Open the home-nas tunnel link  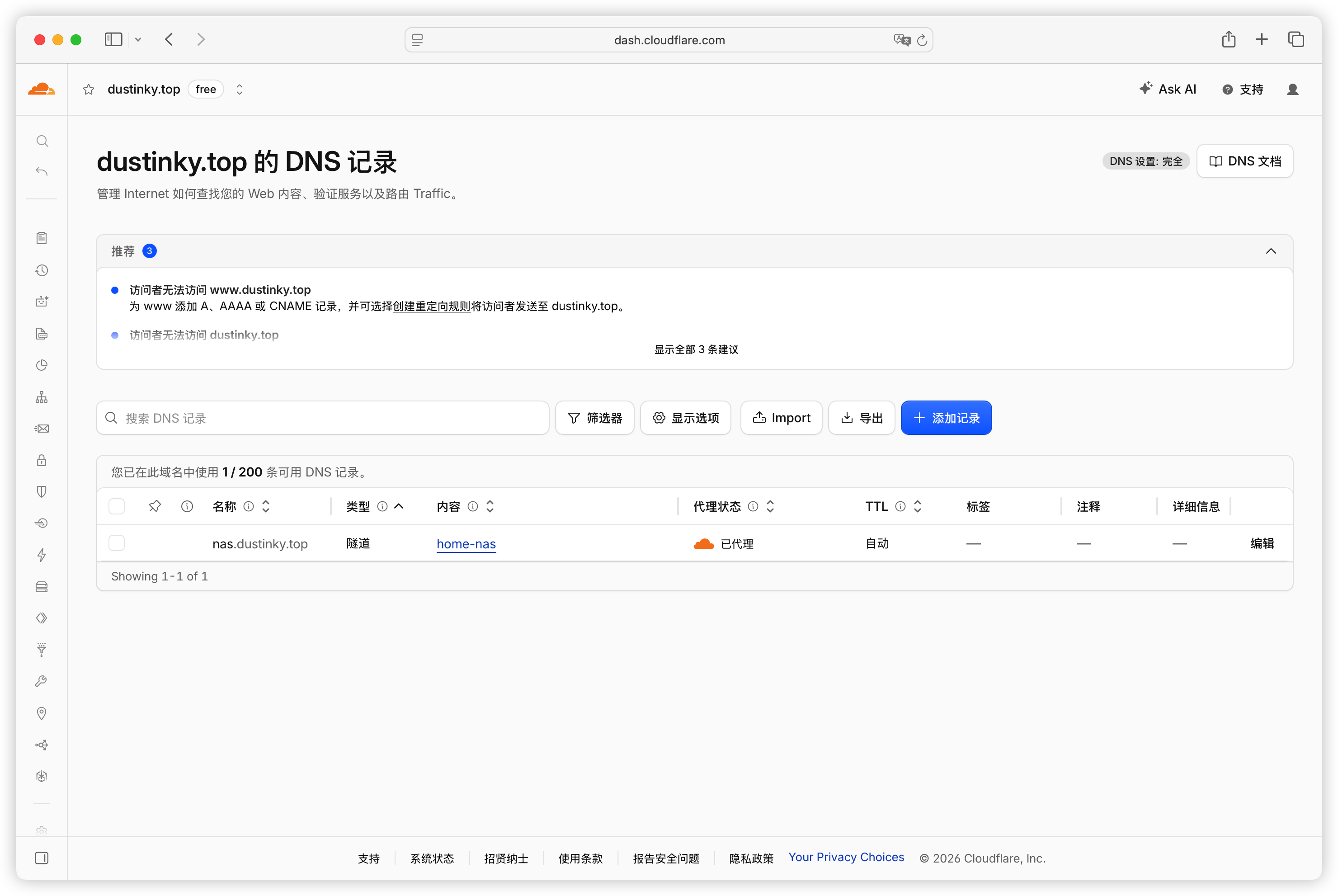[x=466, y=544]
